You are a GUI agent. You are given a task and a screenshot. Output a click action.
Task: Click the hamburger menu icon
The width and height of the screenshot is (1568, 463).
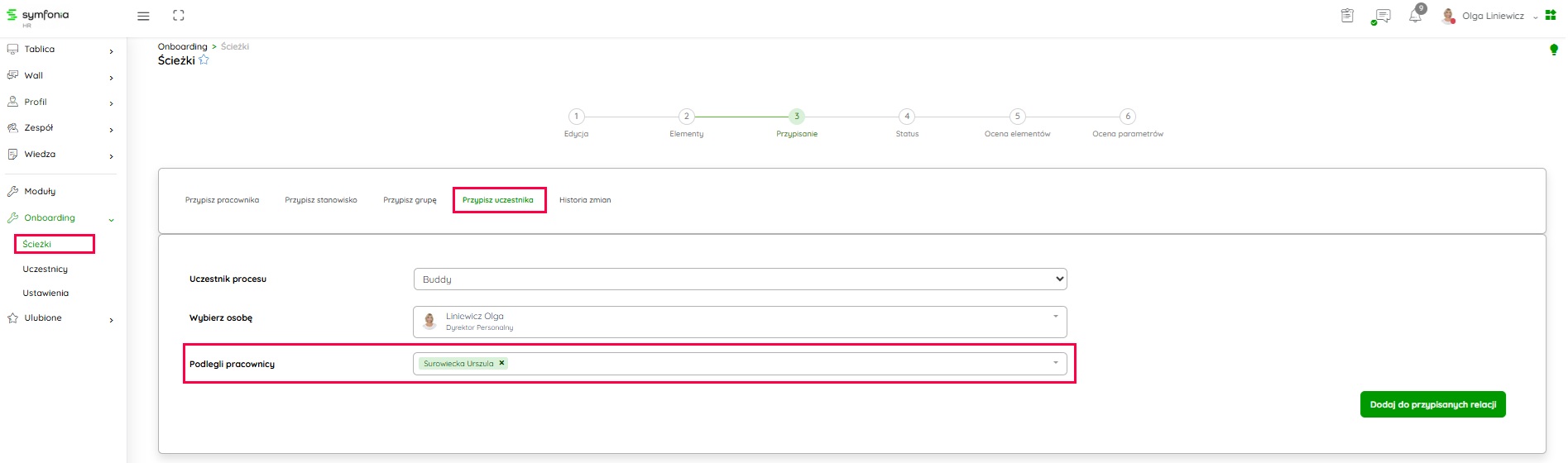tap(143, 16)
